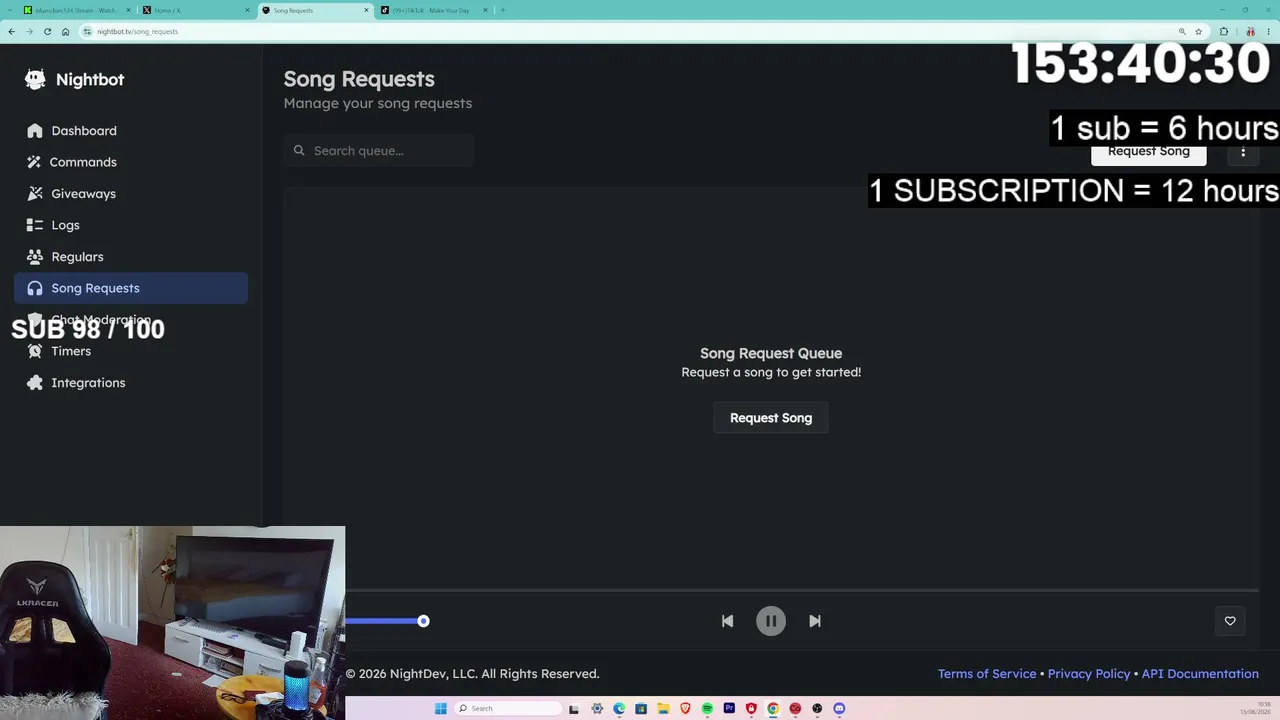The image size is (1280, 720).
Task: Open File Explorer from taskbar
Action: coord(663,708)
